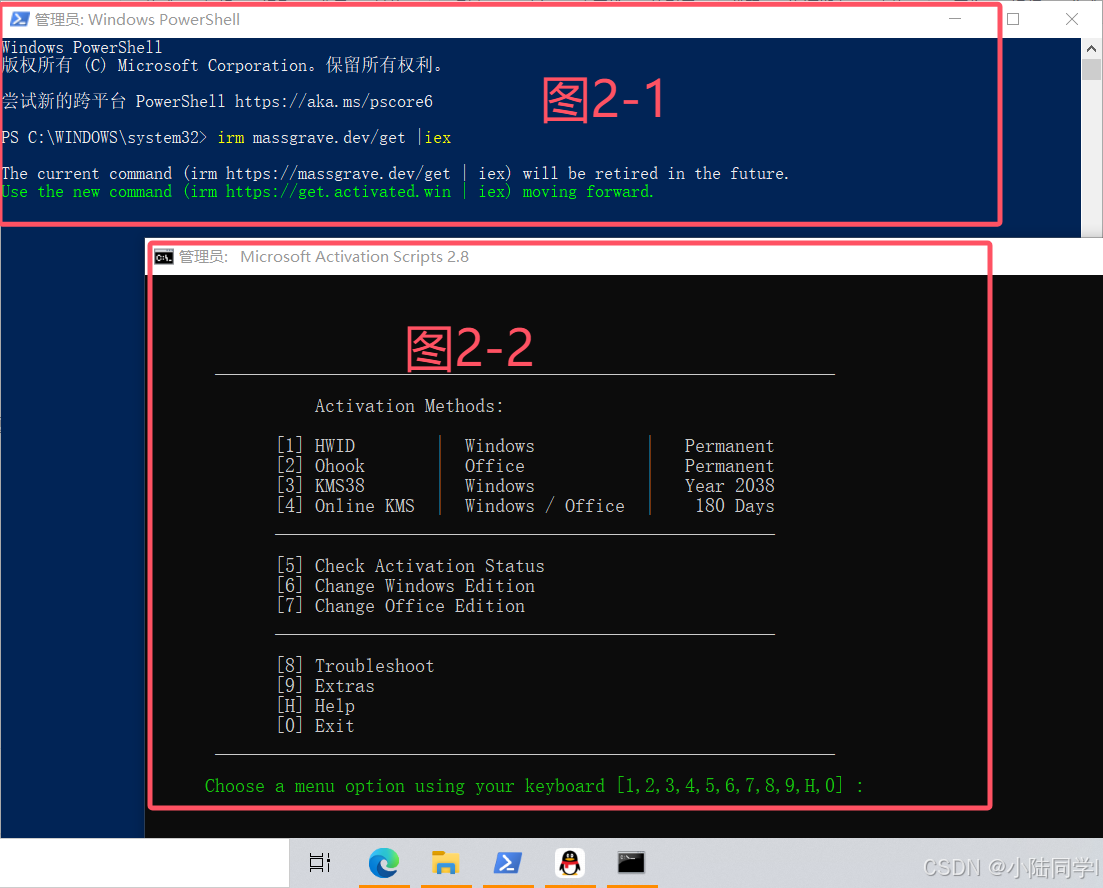1103x888 pixels.
Task: Click the PS C:\WINDOWS\system32> prompt
Action: pos(104,137)
